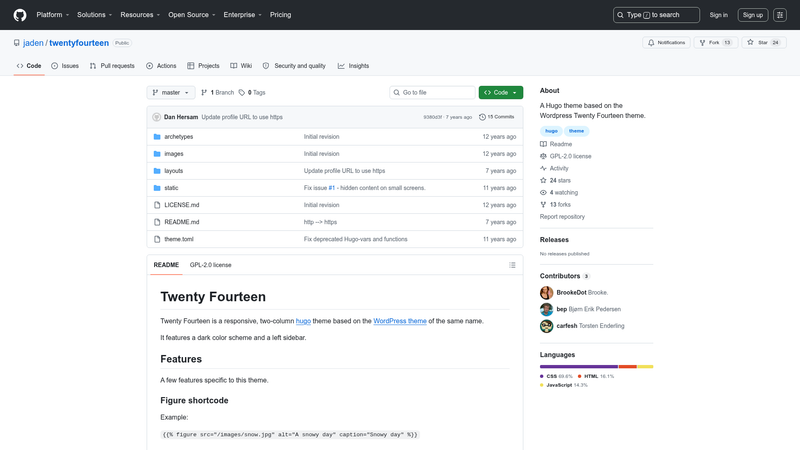This screenshot has width=800, height=450.
Task: Switch to the Actions tab
Action: [x=161, y=66]
